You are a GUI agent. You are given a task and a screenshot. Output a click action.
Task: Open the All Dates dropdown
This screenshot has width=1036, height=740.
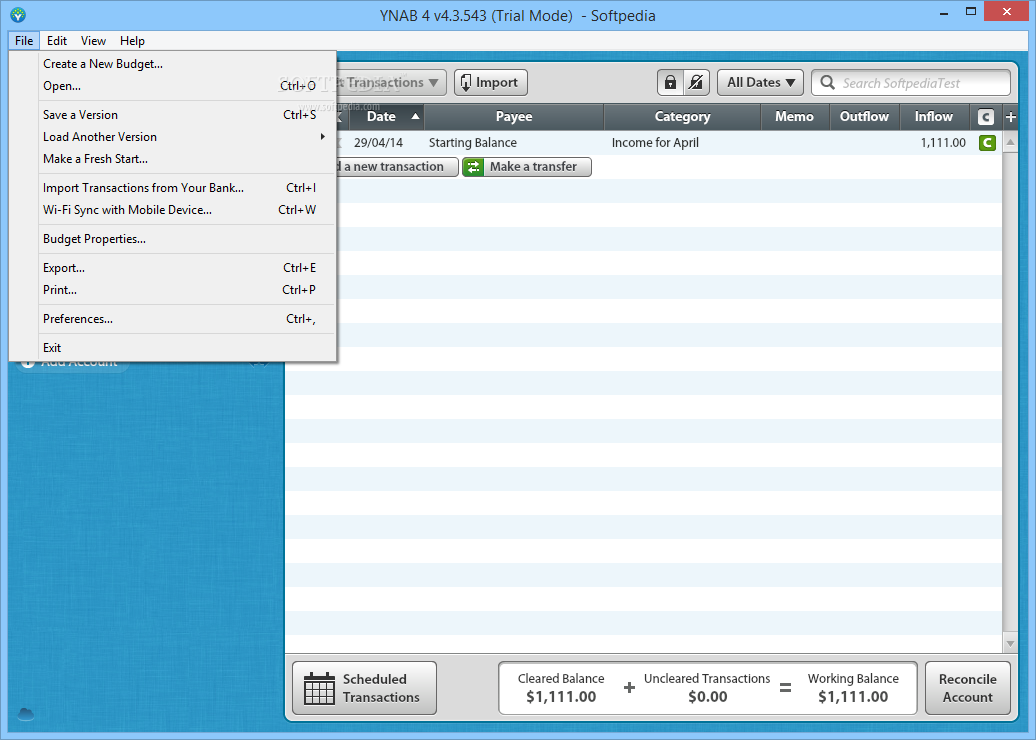point(760,83)
